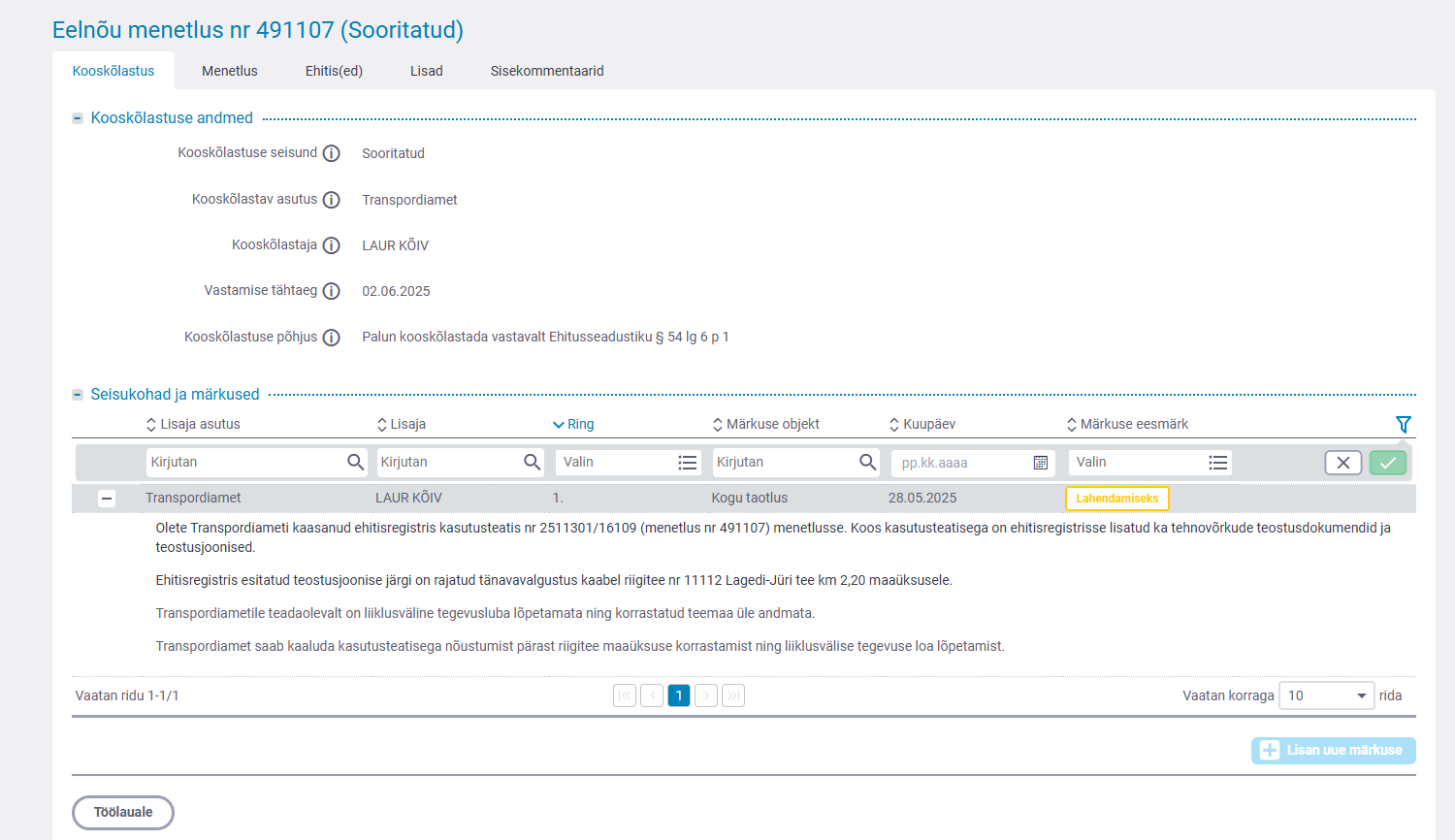The height and width of the screenshot is (840, 1455).
Task: Switch to the Kooskõlastus tab
Action: coord(113,71)
